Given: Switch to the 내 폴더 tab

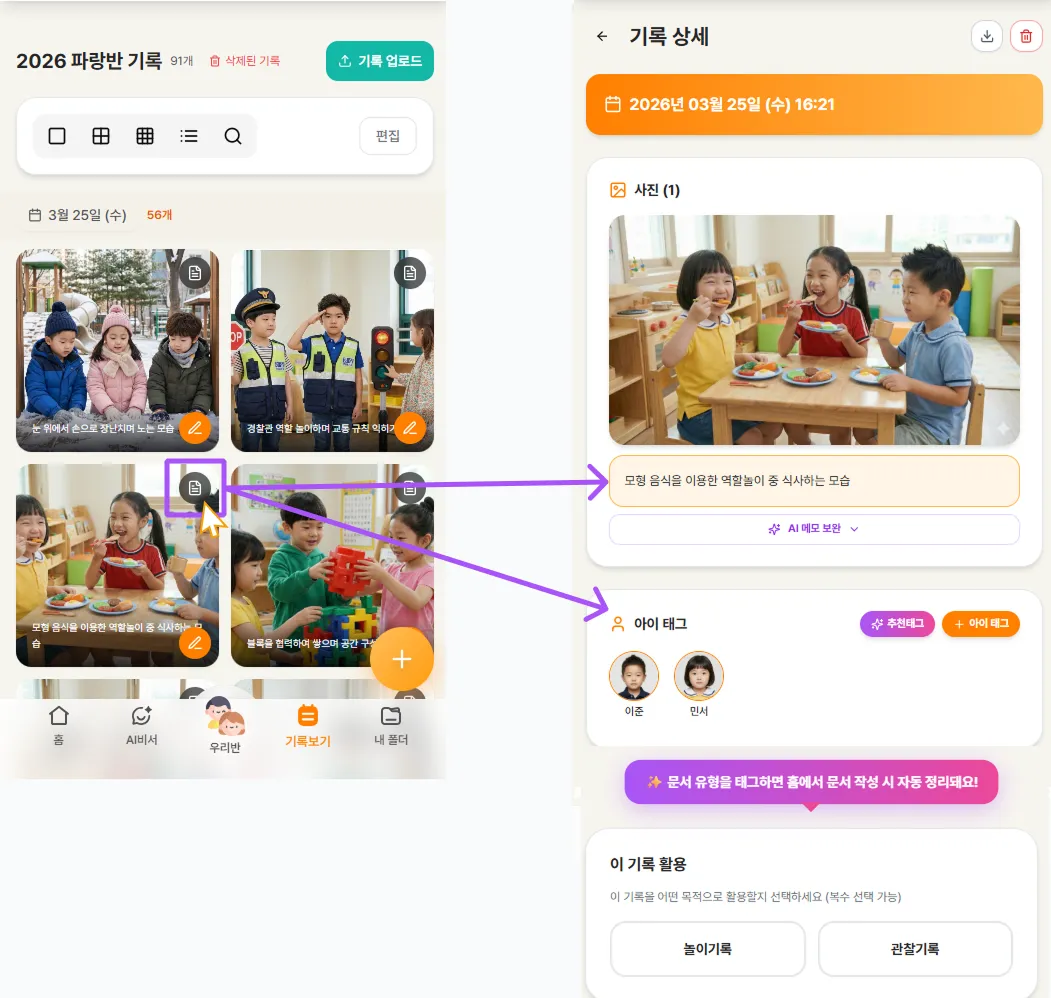Looking at the screenshot, I should [x=390, y=726].
